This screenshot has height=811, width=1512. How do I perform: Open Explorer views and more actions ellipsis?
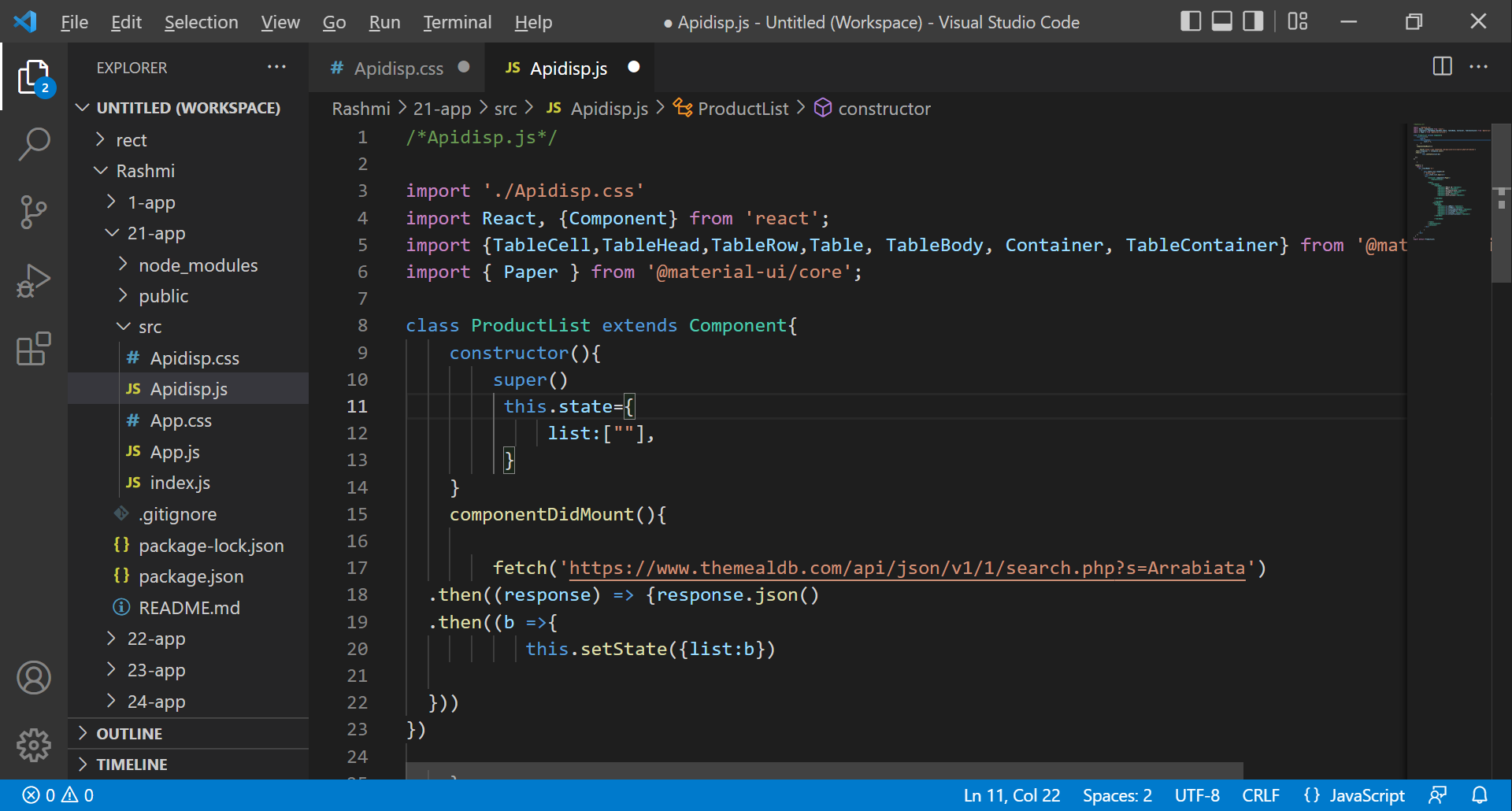(x=276, y=67)
